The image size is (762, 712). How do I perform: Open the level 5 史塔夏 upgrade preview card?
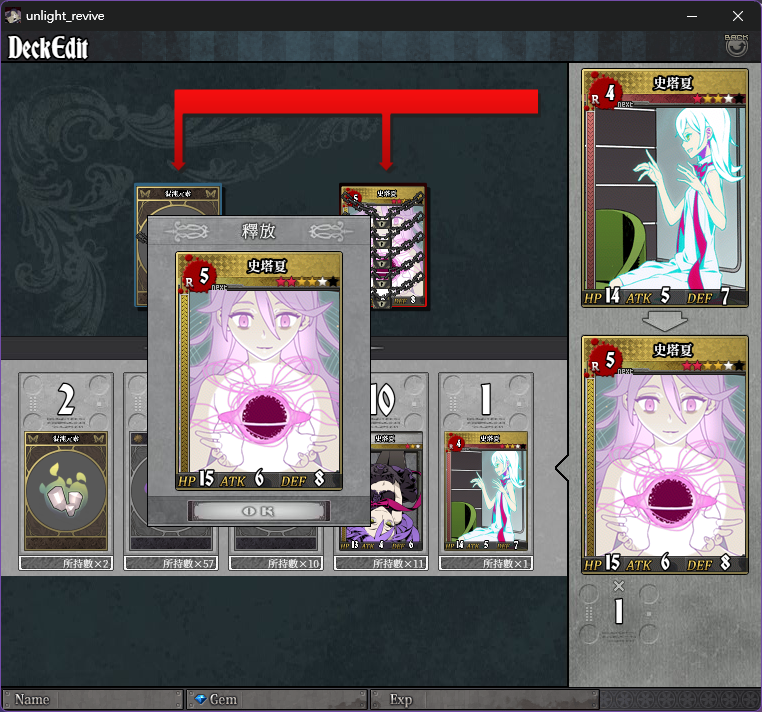pyautogui.click(x=665, y=455)
